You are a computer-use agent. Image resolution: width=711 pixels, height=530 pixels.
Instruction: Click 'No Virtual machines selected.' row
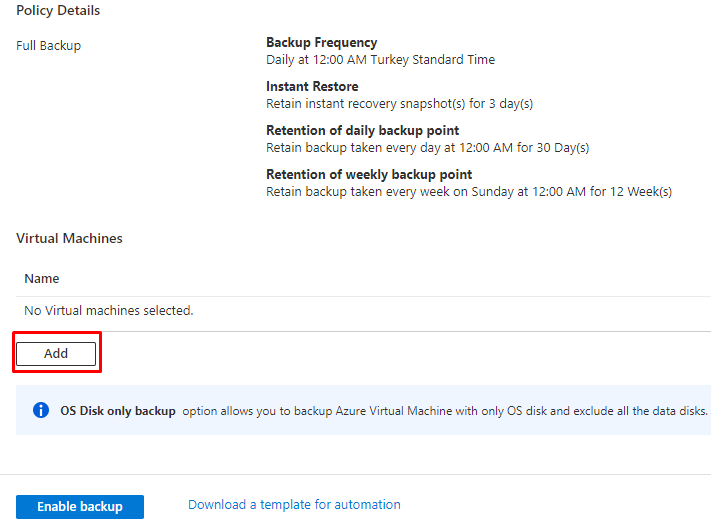pos(363,311)
